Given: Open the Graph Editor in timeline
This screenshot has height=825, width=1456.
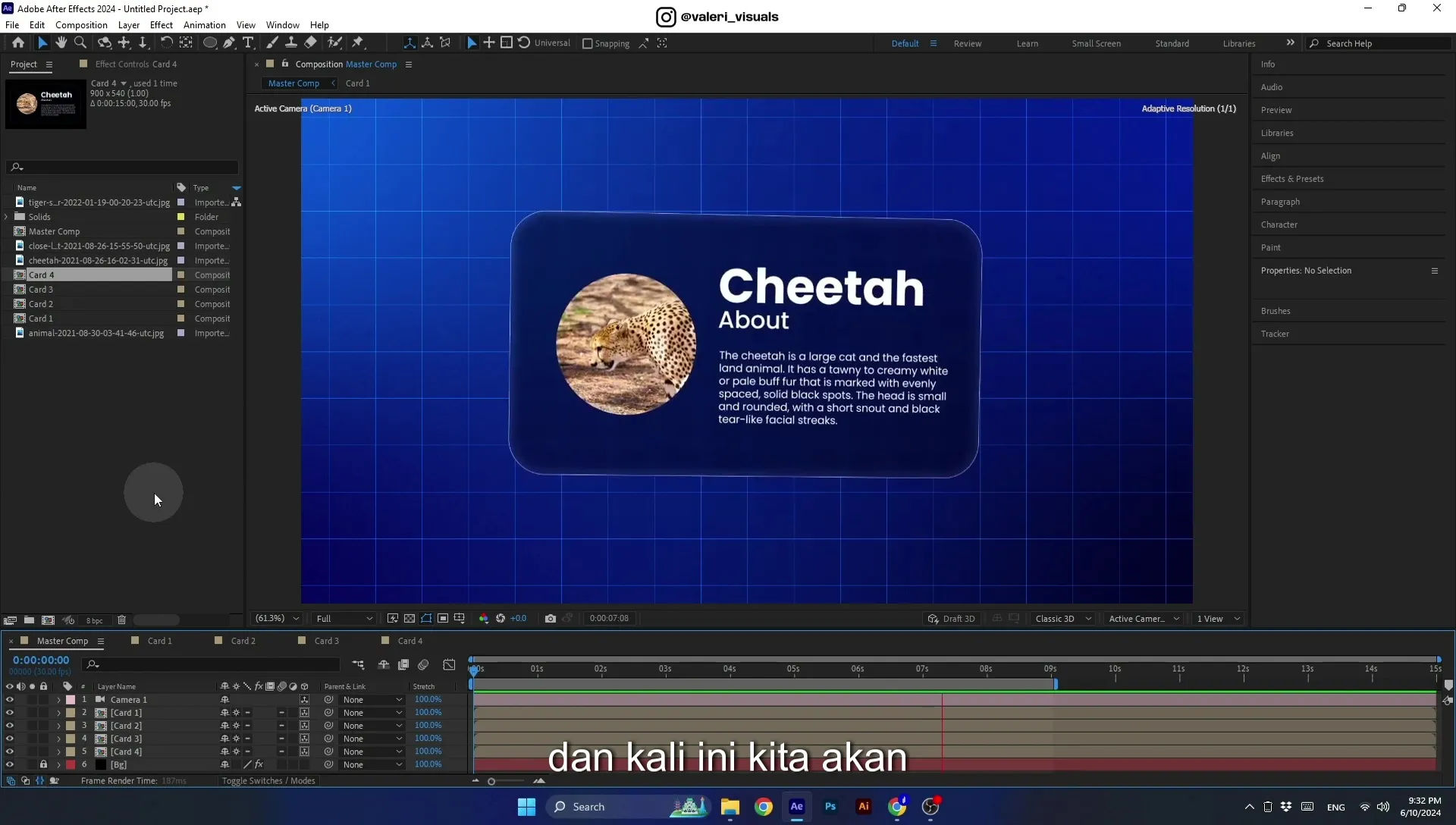Looking at the screenshot, I should [x=449, y=665].
